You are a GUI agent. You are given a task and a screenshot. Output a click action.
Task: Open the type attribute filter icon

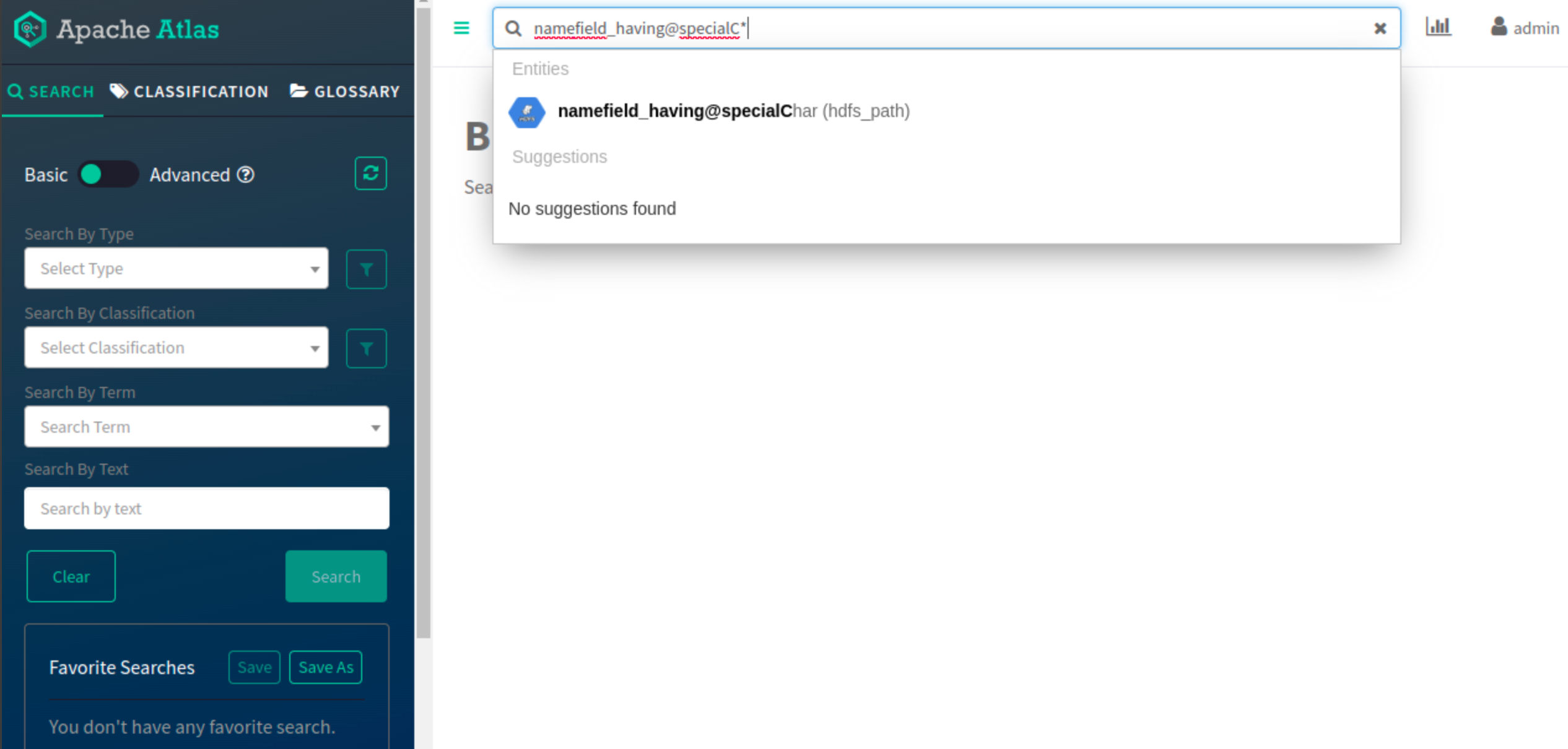pyautogui.click(x=366, y=269)
